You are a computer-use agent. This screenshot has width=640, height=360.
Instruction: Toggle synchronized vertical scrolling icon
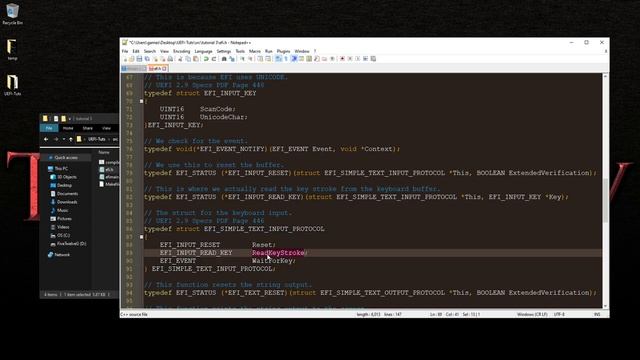pyautogui.click(x=260, y=59)
